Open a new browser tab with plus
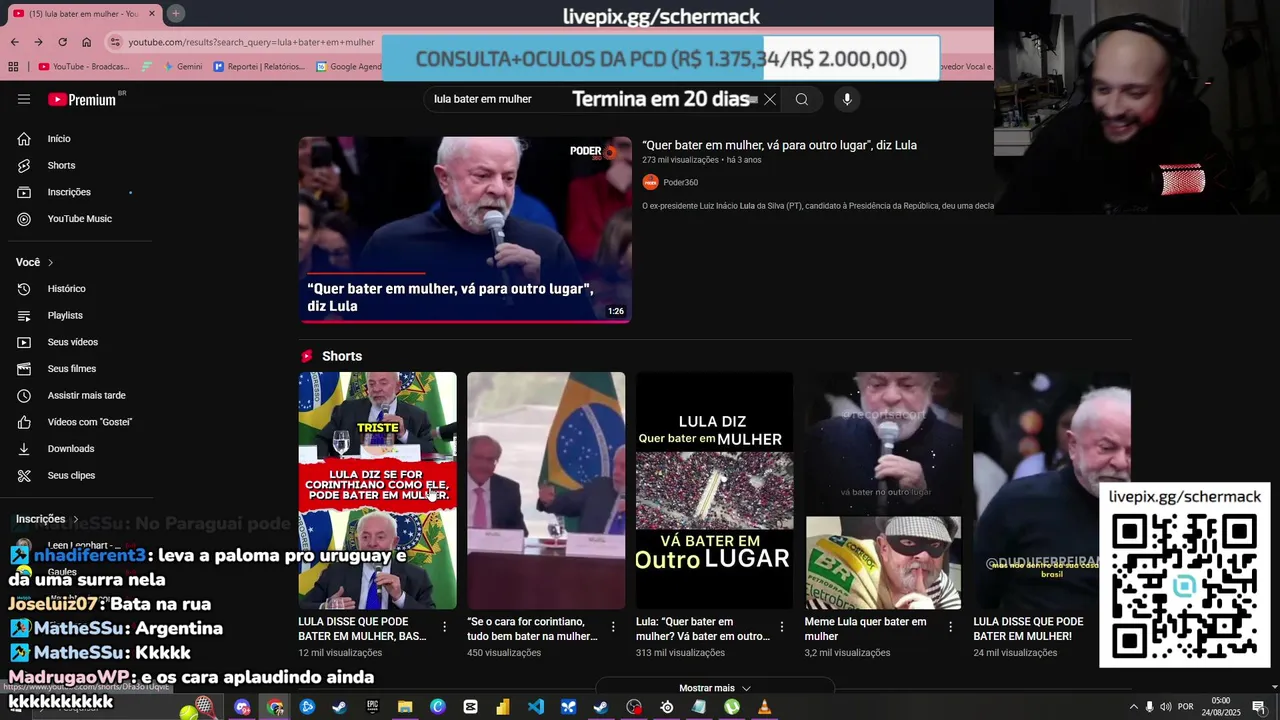 click(x=175, y=13)
